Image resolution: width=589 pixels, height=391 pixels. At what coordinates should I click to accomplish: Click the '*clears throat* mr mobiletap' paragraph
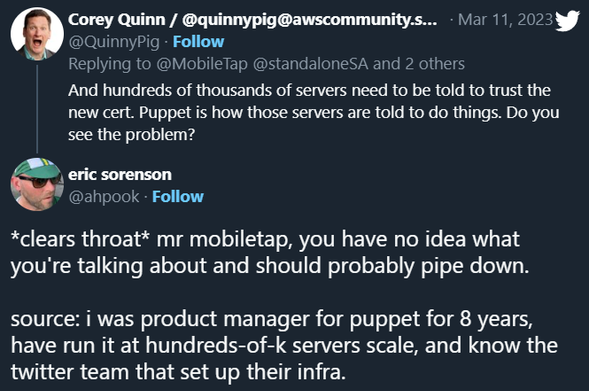270,252
